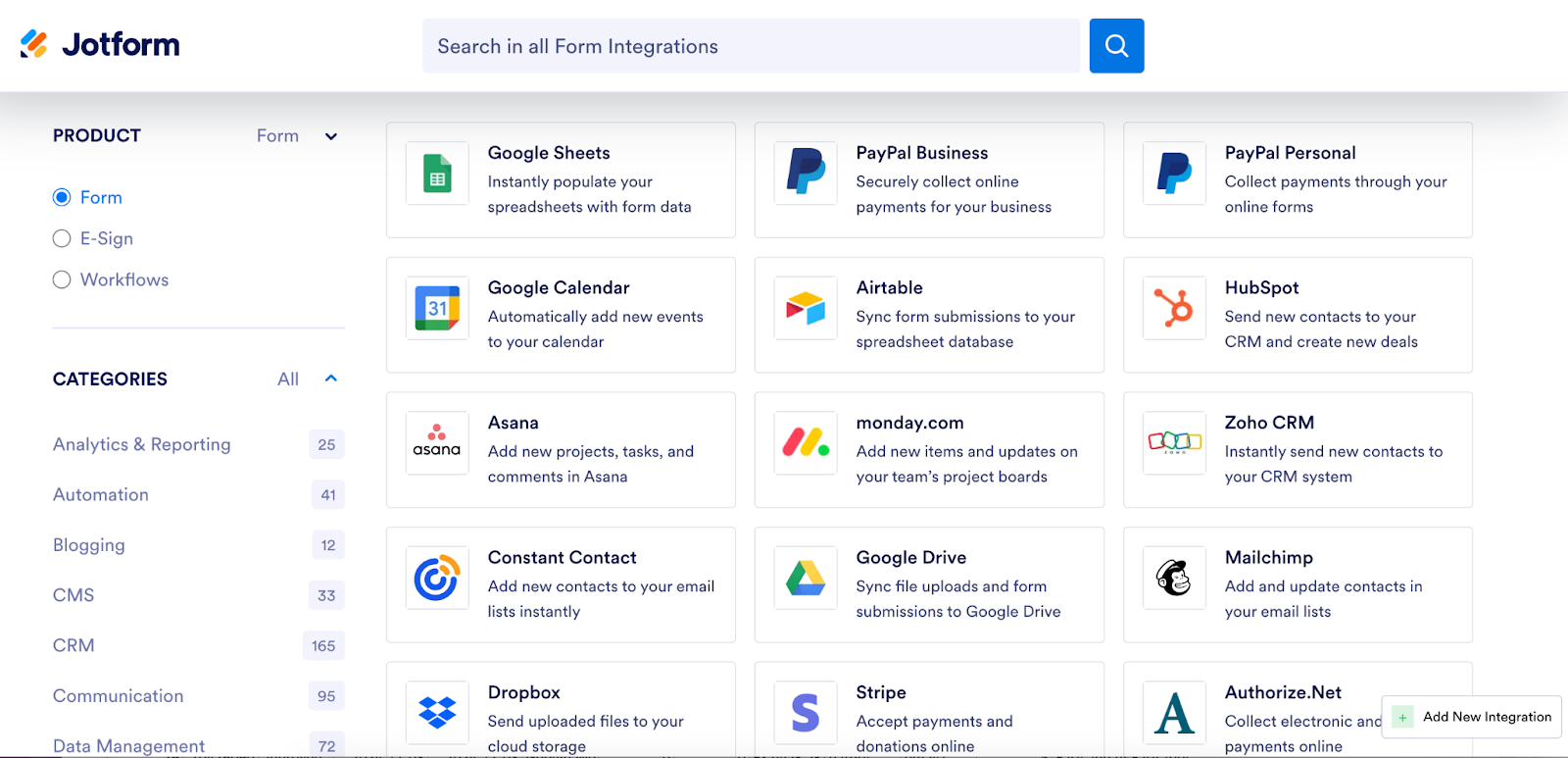Click the PRODUCT section heading
Viewport: 1568px width, 758px height.
click(x=97, y=135)
